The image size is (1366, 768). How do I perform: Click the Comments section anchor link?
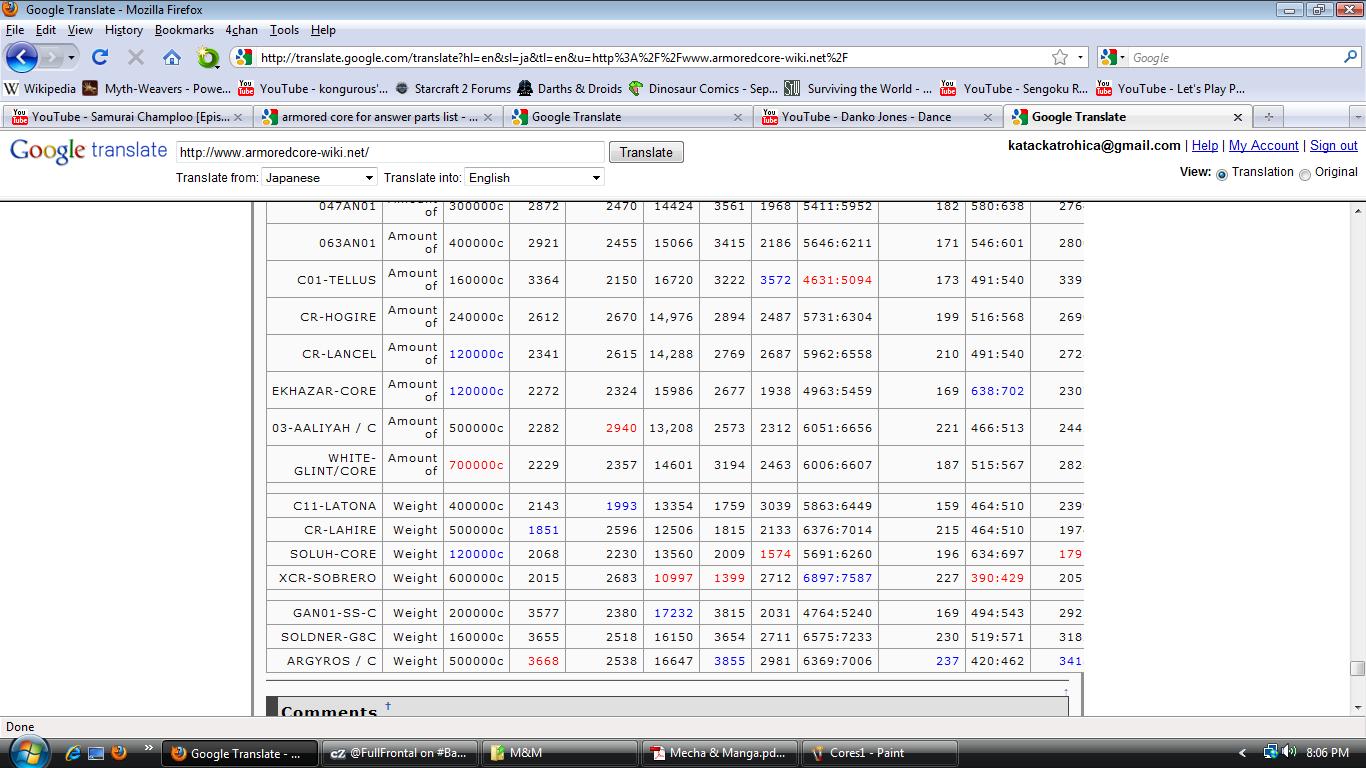click(x=388, y=706)
